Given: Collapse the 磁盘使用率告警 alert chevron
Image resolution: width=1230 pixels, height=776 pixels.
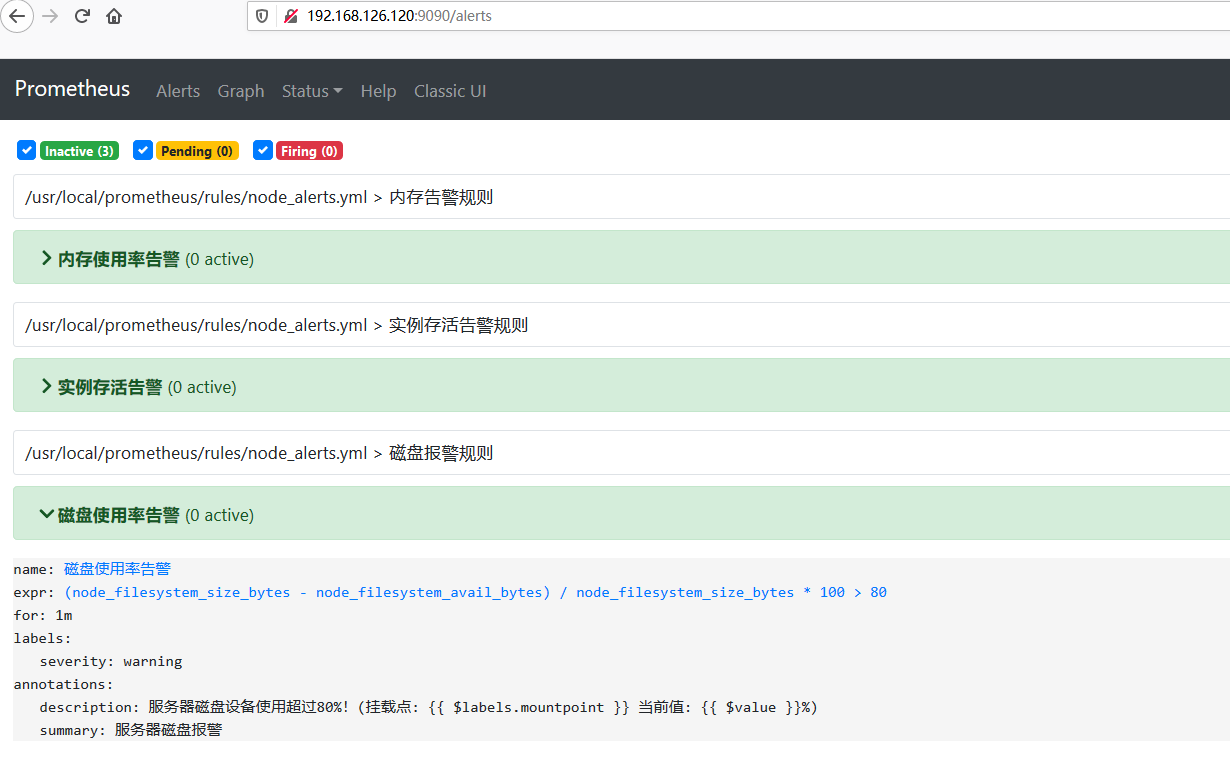Looking at the screenshot, I should click(x=46, y=514).
